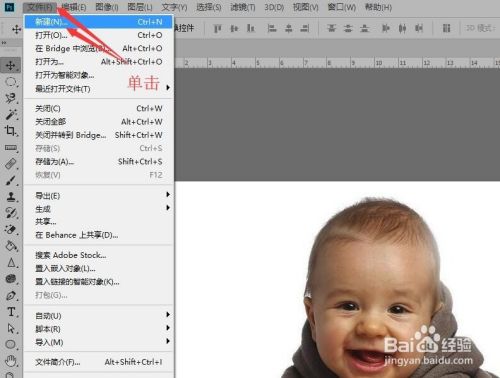Click the Auto-Align Layers icon
The height and width of the screenshot is (378, 500).
(x=446, y=29)
